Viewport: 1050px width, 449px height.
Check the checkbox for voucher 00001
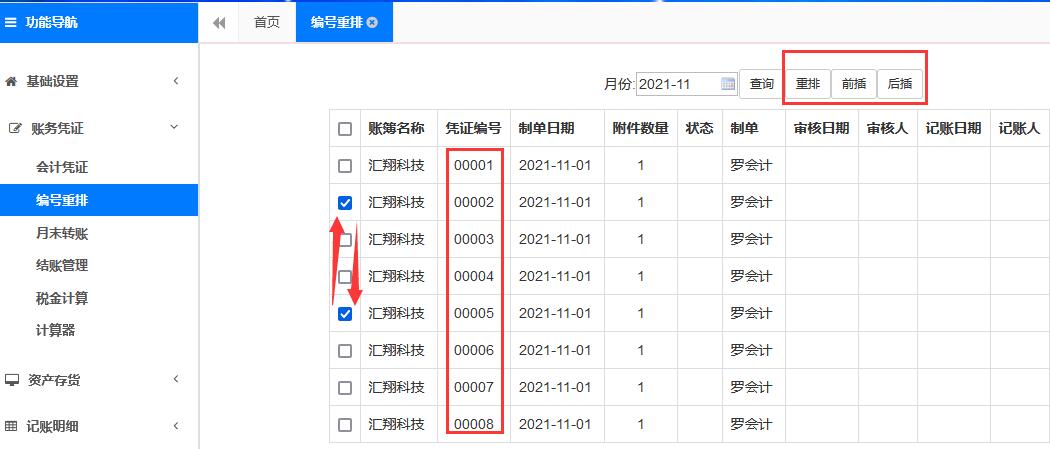345,165
